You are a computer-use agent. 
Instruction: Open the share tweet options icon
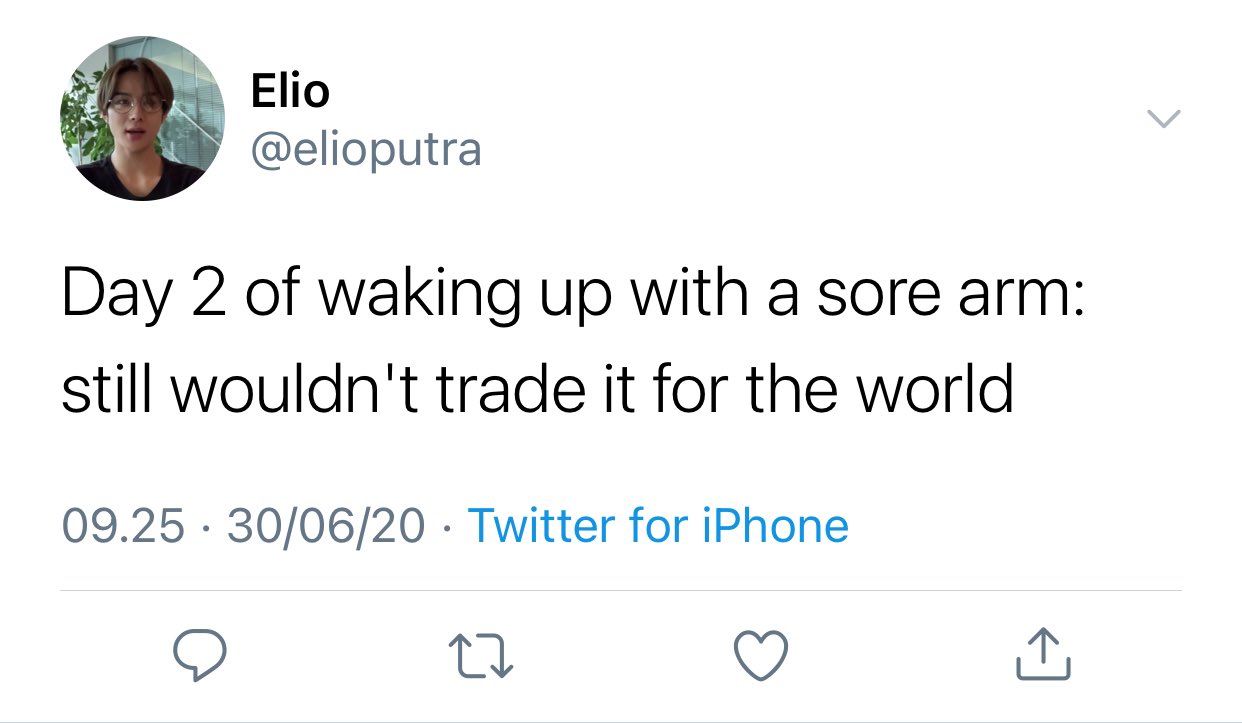click(x=1043, y=655)
